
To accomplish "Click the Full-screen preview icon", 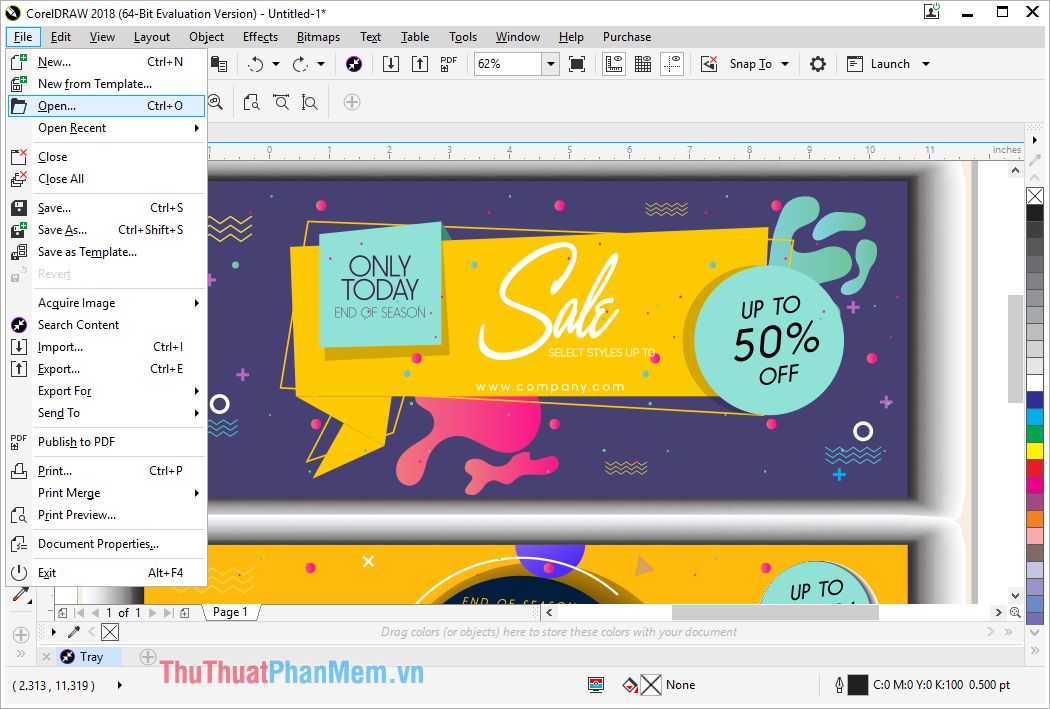I will (x=577, y=64).
